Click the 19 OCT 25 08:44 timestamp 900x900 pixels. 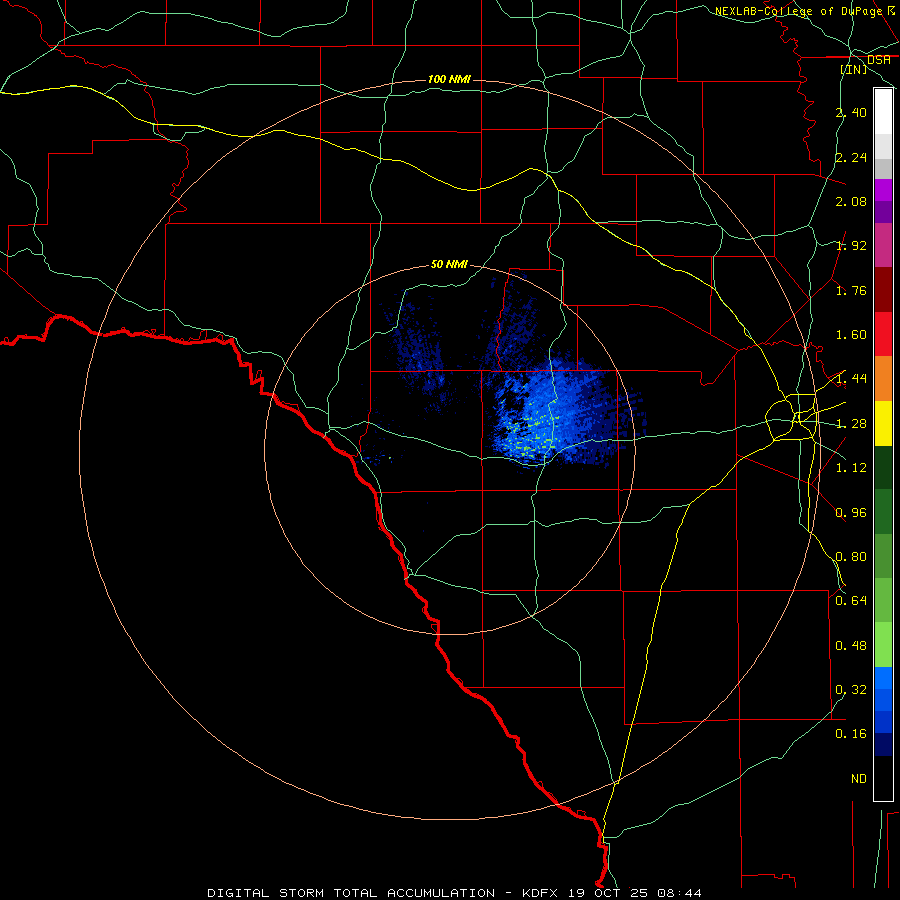[635, 893]
